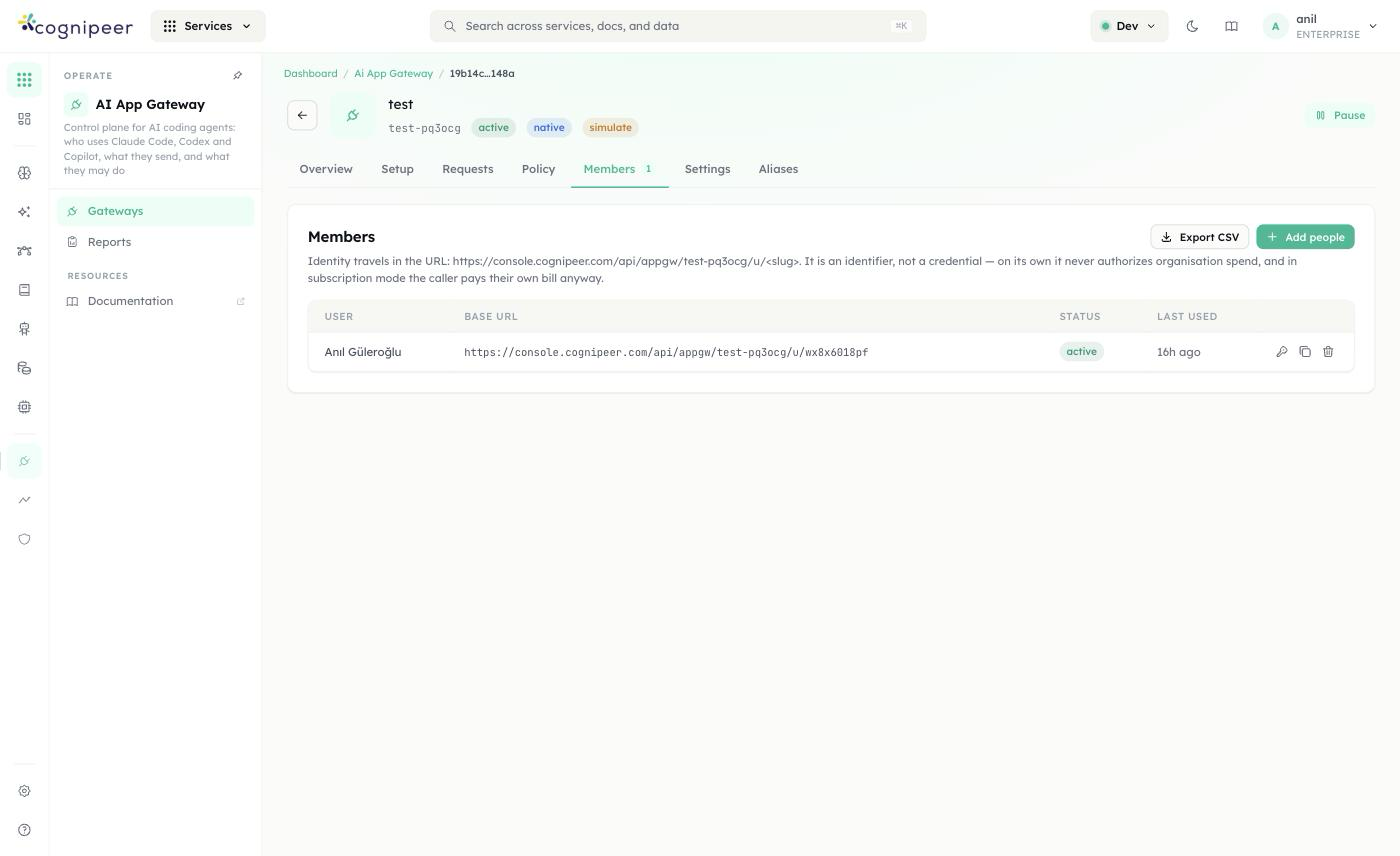Go back using the arrow button

coord(302,115)
